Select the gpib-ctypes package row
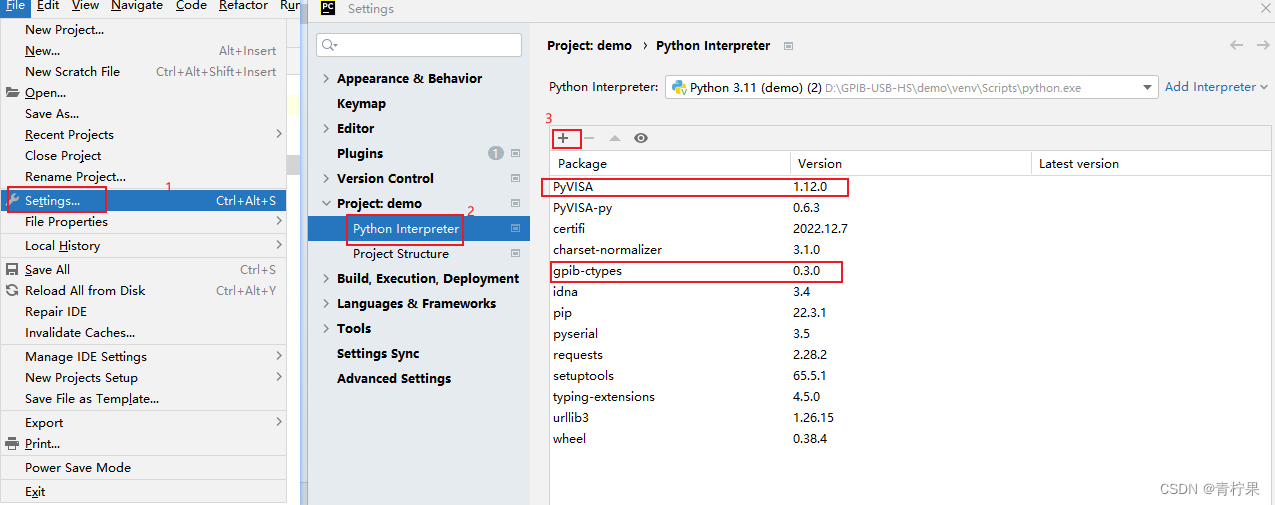1275x505 pixels. (x=912, y=270)
